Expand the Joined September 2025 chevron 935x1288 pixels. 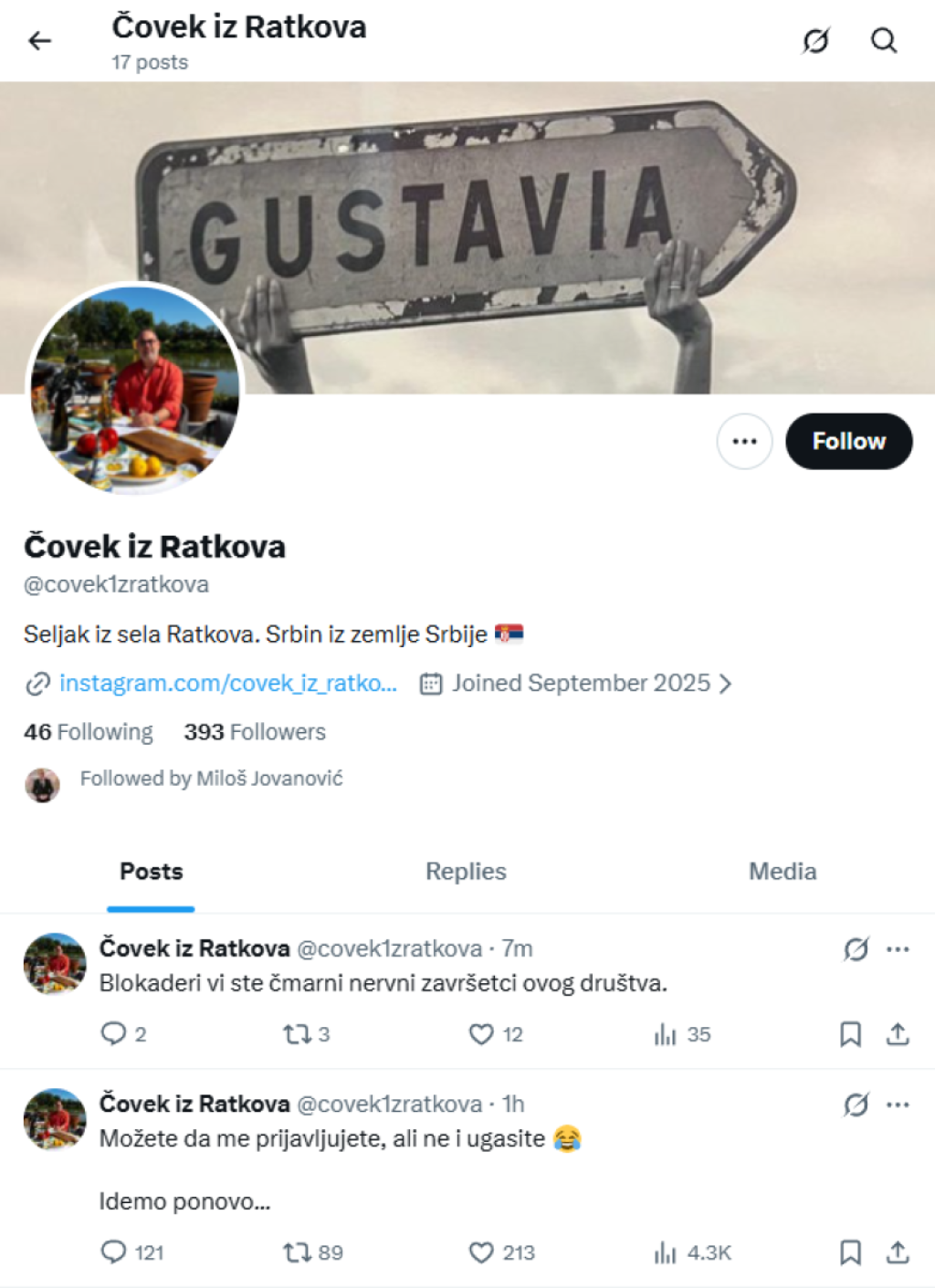pos(726,684)
